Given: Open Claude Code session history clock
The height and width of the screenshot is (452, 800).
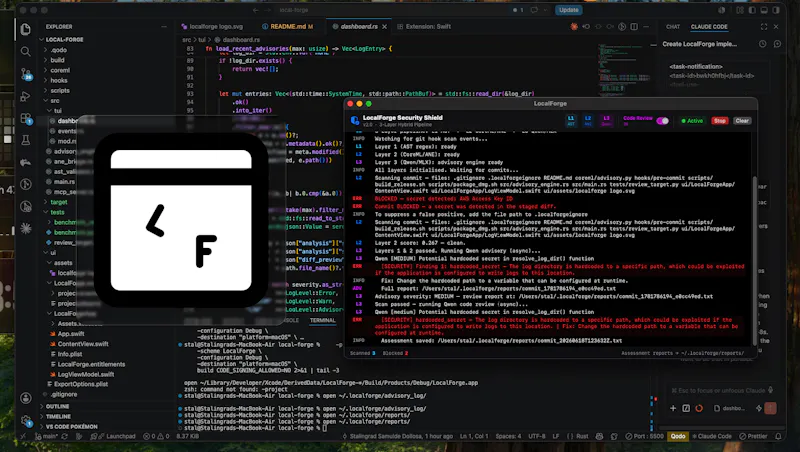Looking at the screenshot, I should (x=762, y=44).
